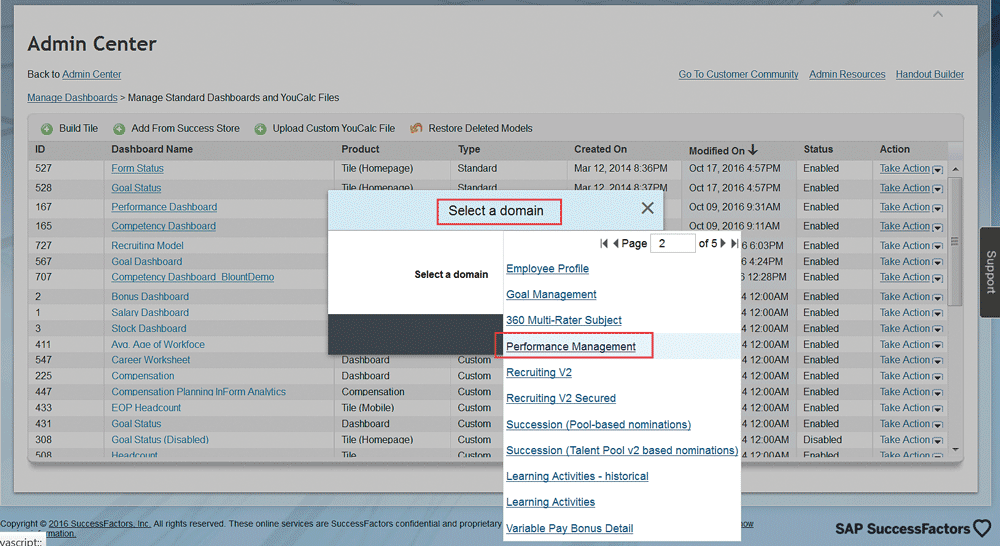Click the Restore Deleted Models icon

pyautogui.click(x=416, y=129)
